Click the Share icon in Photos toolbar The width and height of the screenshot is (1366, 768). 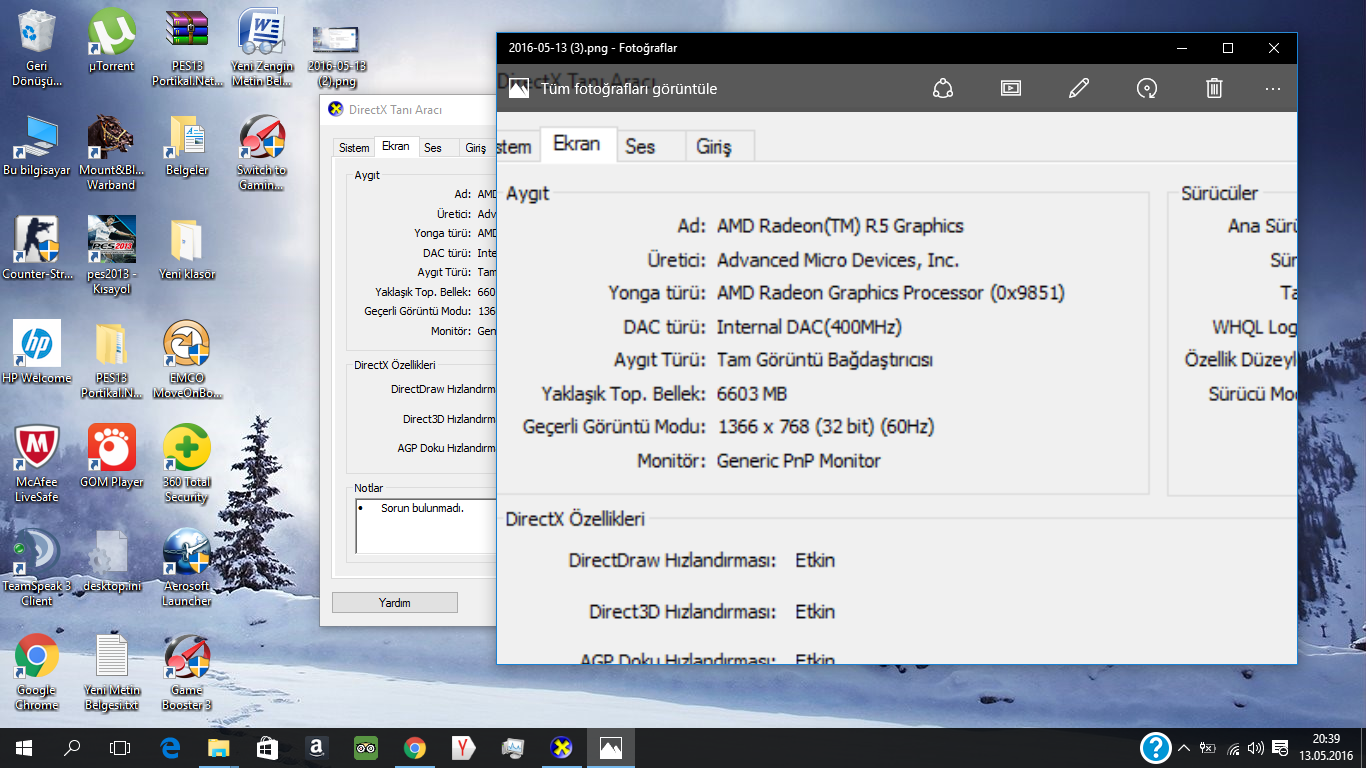pyautogui.click(x=943, y=88)
